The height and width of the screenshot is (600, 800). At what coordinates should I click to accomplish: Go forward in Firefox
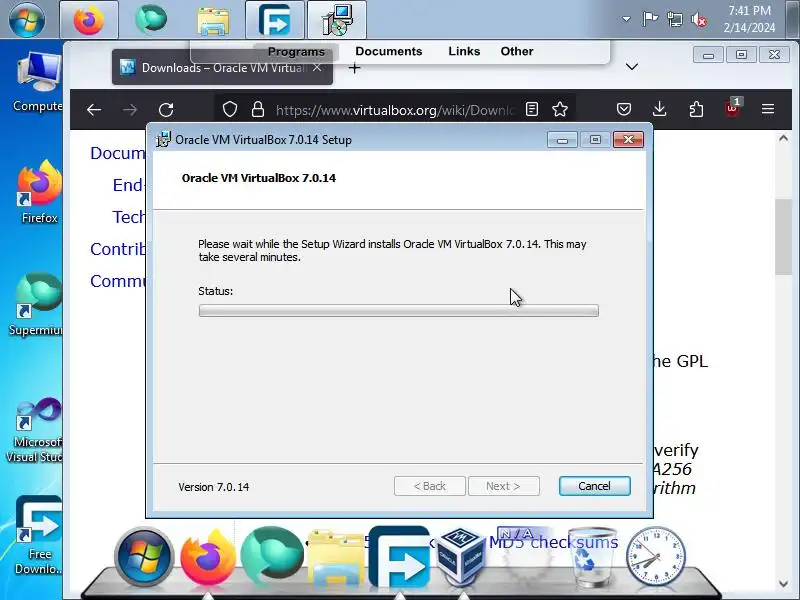click(130, 109)
